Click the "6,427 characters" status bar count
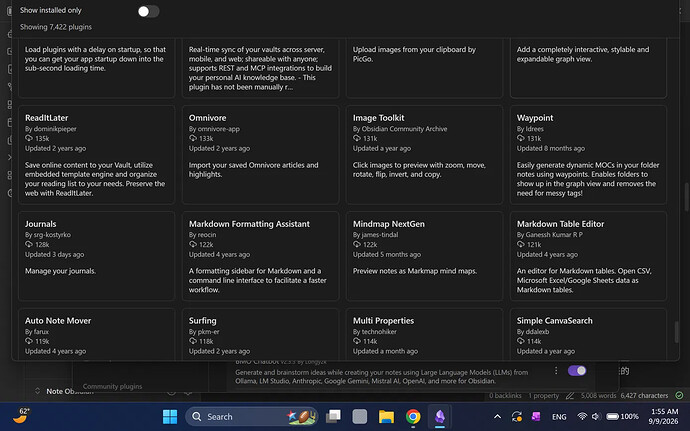Viewport: 690px width, 431px height. tap(644, 395)
